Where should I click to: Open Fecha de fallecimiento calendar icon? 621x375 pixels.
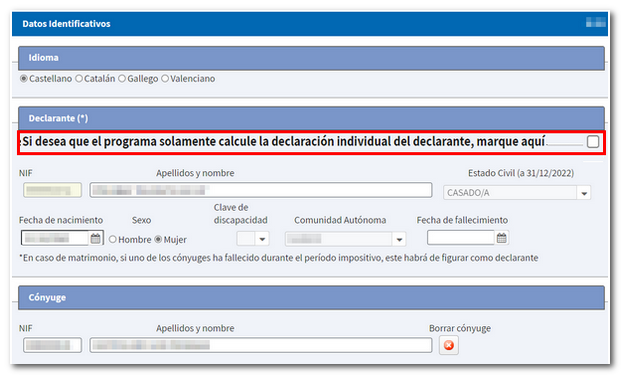click(501, 238)
